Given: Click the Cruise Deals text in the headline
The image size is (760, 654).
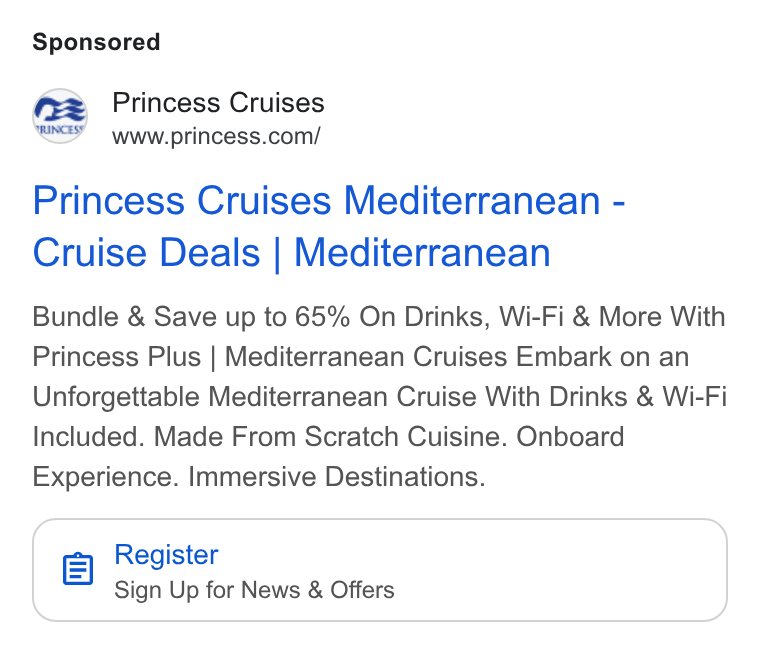Looking at the screenshot, I should click(x=146, y=252).
